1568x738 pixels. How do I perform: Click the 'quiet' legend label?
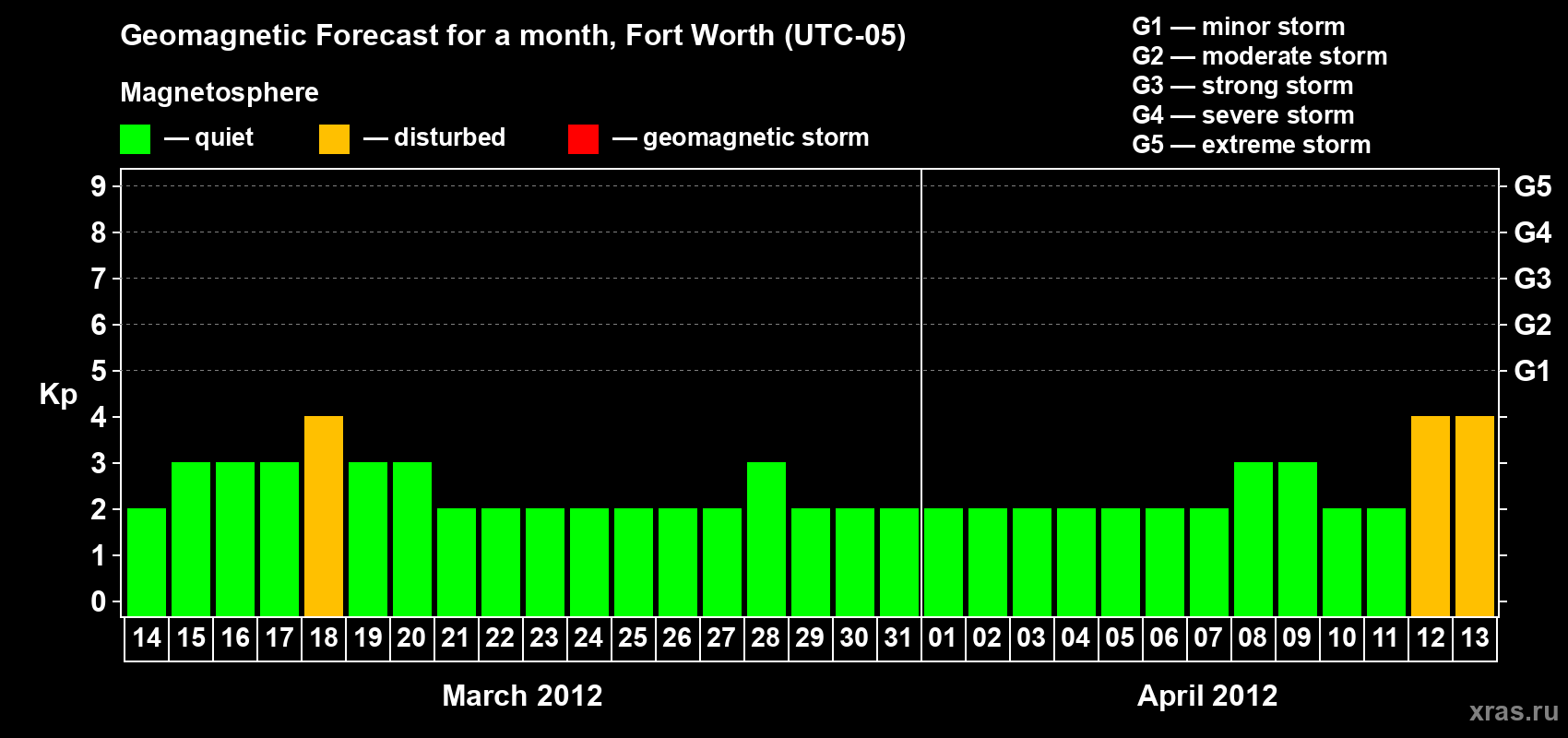pos(224,138)
